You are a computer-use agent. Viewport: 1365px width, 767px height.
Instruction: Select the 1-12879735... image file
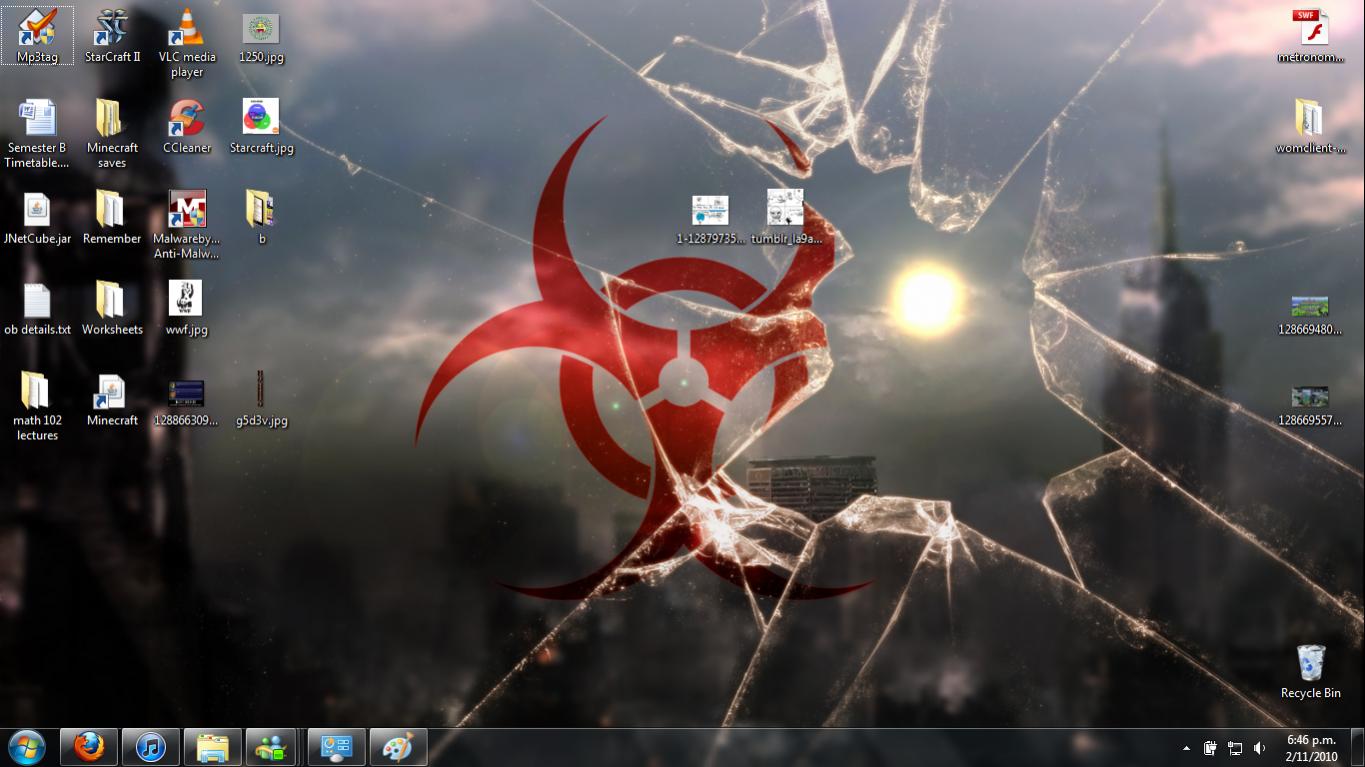pos(710,220)
